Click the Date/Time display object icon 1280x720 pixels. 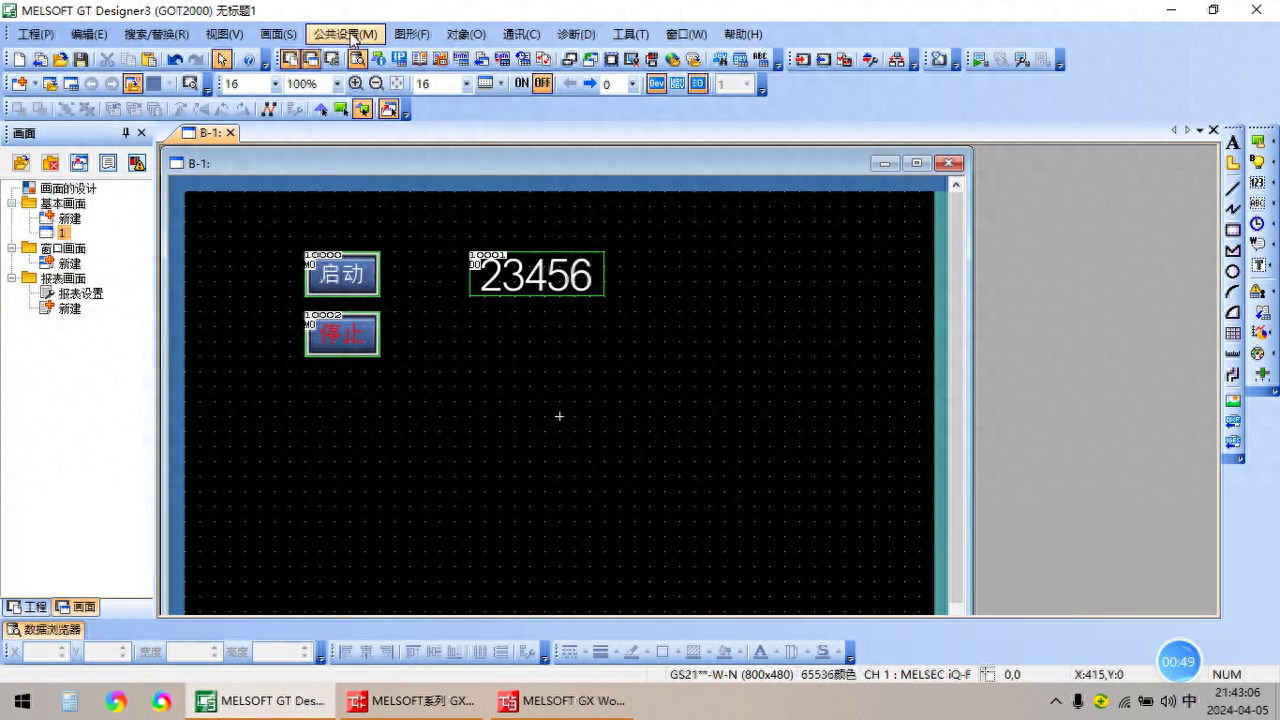pos(1258,224)
